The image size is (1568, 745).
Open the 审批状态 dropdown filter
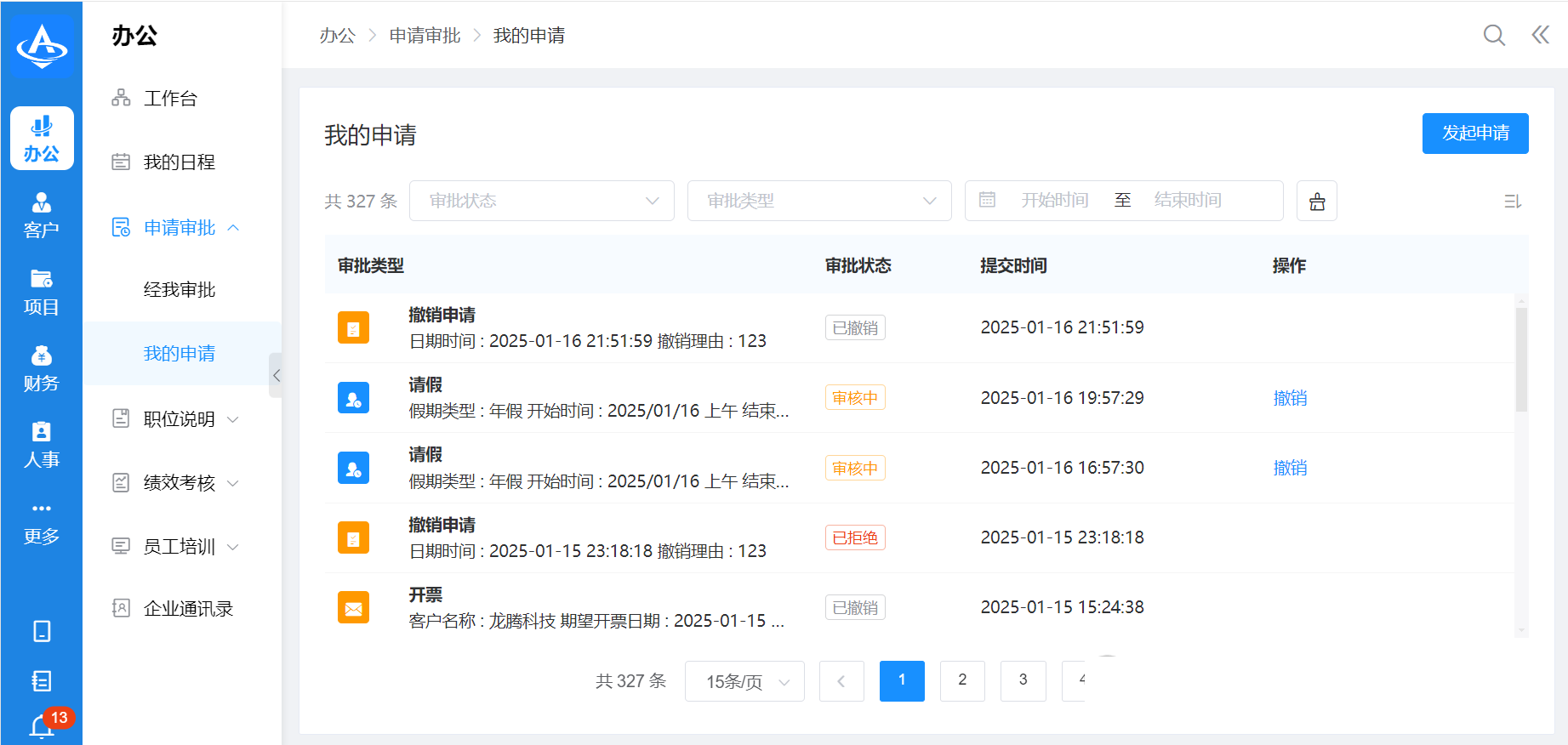coord(541,201)
